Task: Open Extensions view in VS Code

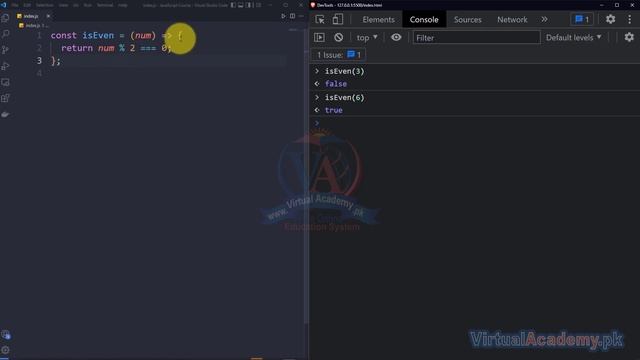Action: pos(5,98)
